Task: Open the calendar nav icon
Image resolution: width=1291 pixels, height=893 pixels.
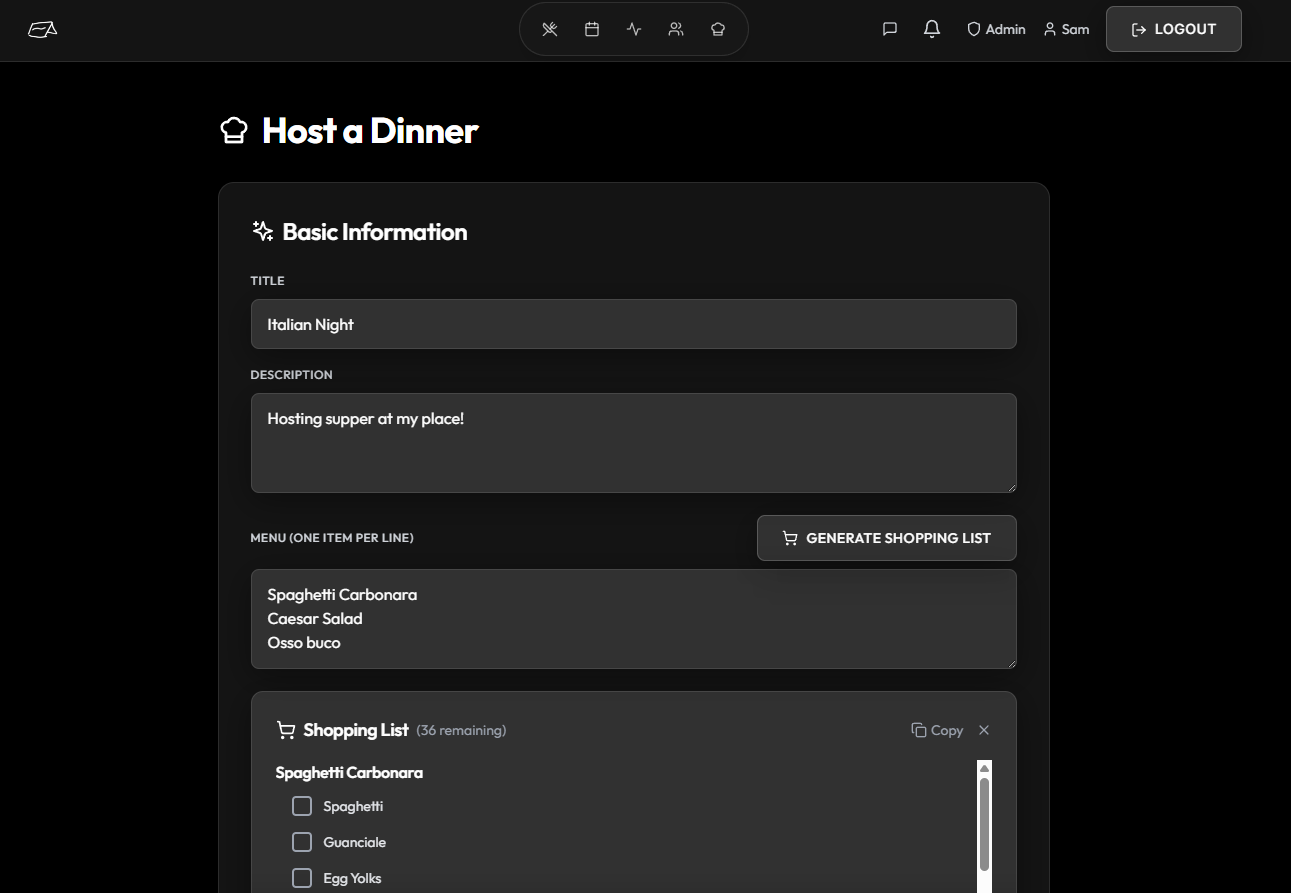Action: click(592, 29)
